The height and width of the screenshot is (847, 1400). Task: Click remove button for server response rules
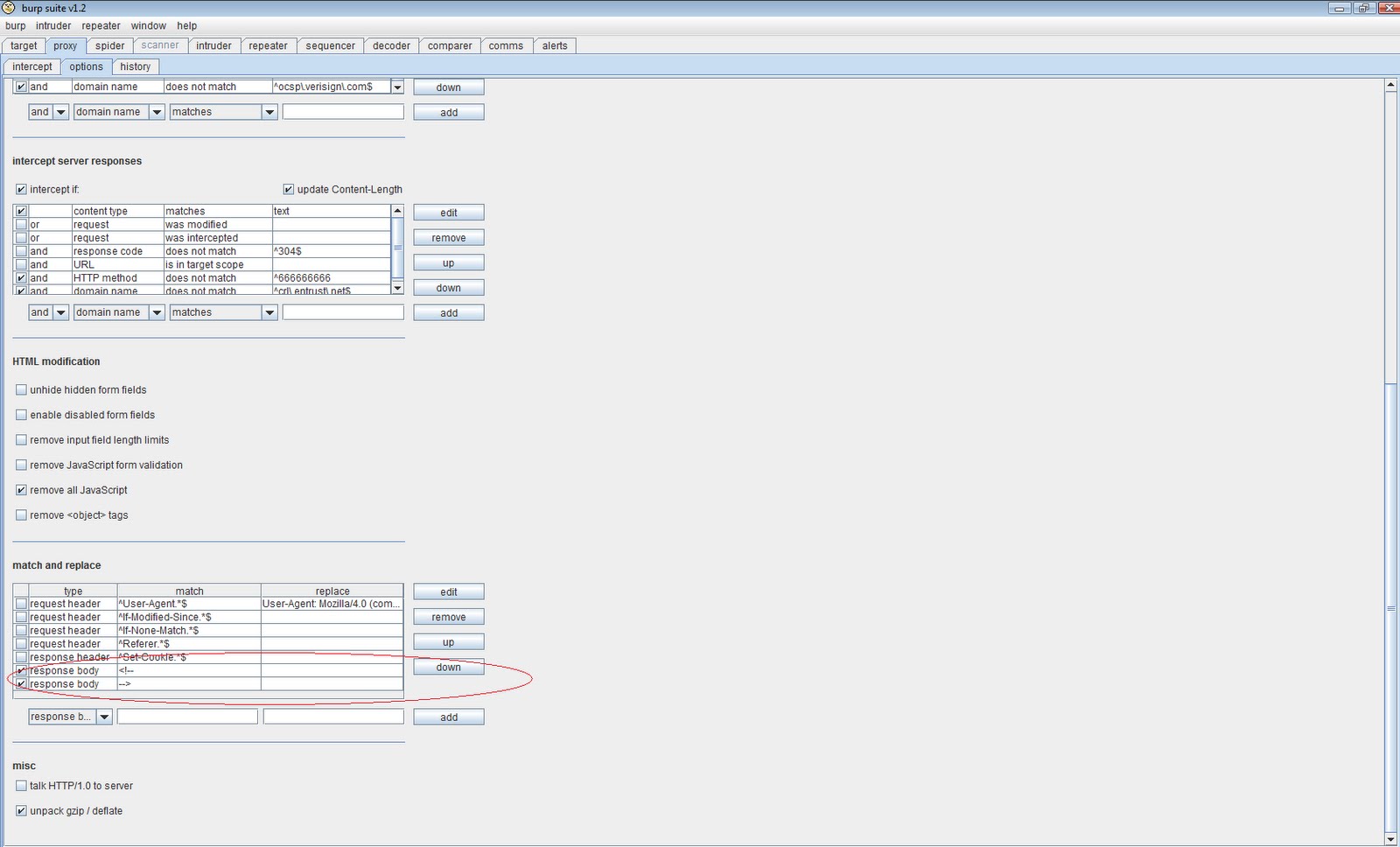pyautogui.click(x=449, y=238)
